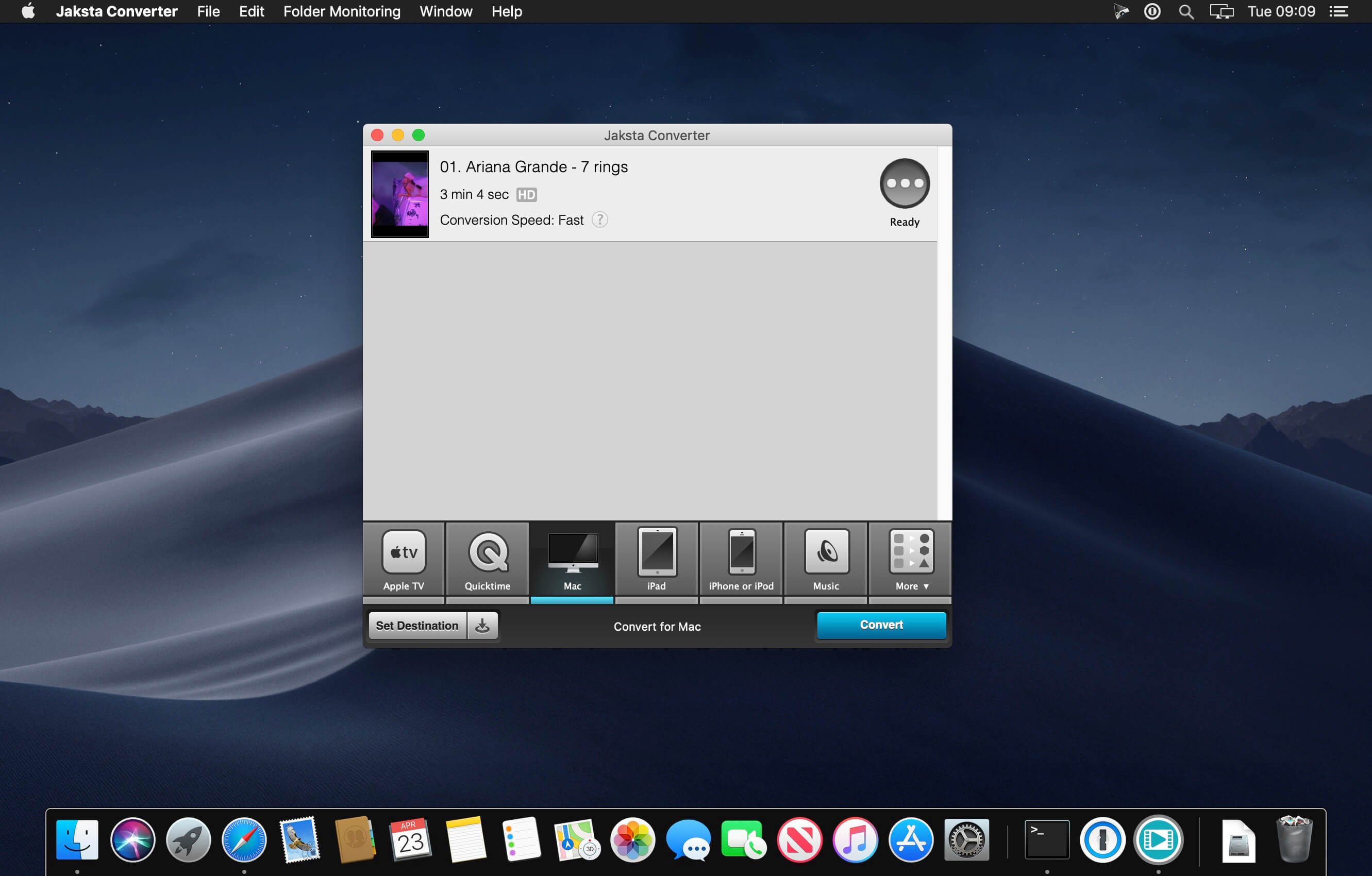
Task: Open the Trash from the Dock
Action: point(1295,839)
